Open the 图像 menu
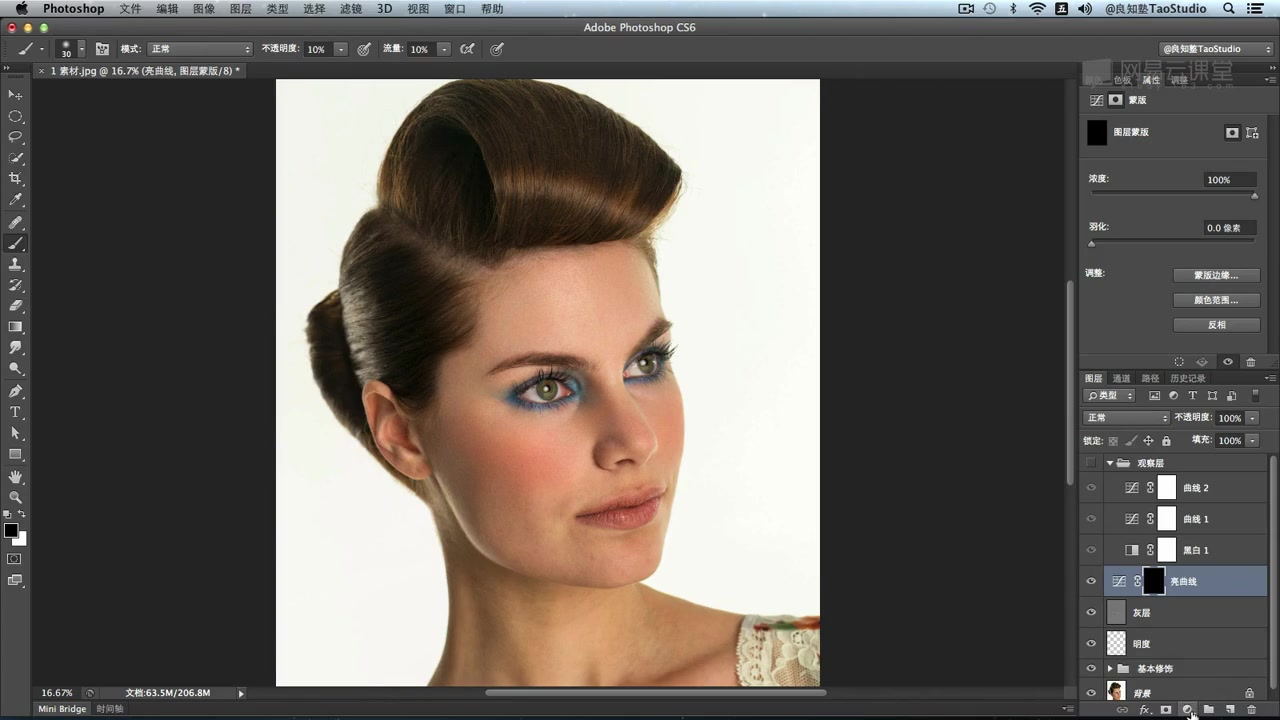1280x720 pixels. coord(204,9)
